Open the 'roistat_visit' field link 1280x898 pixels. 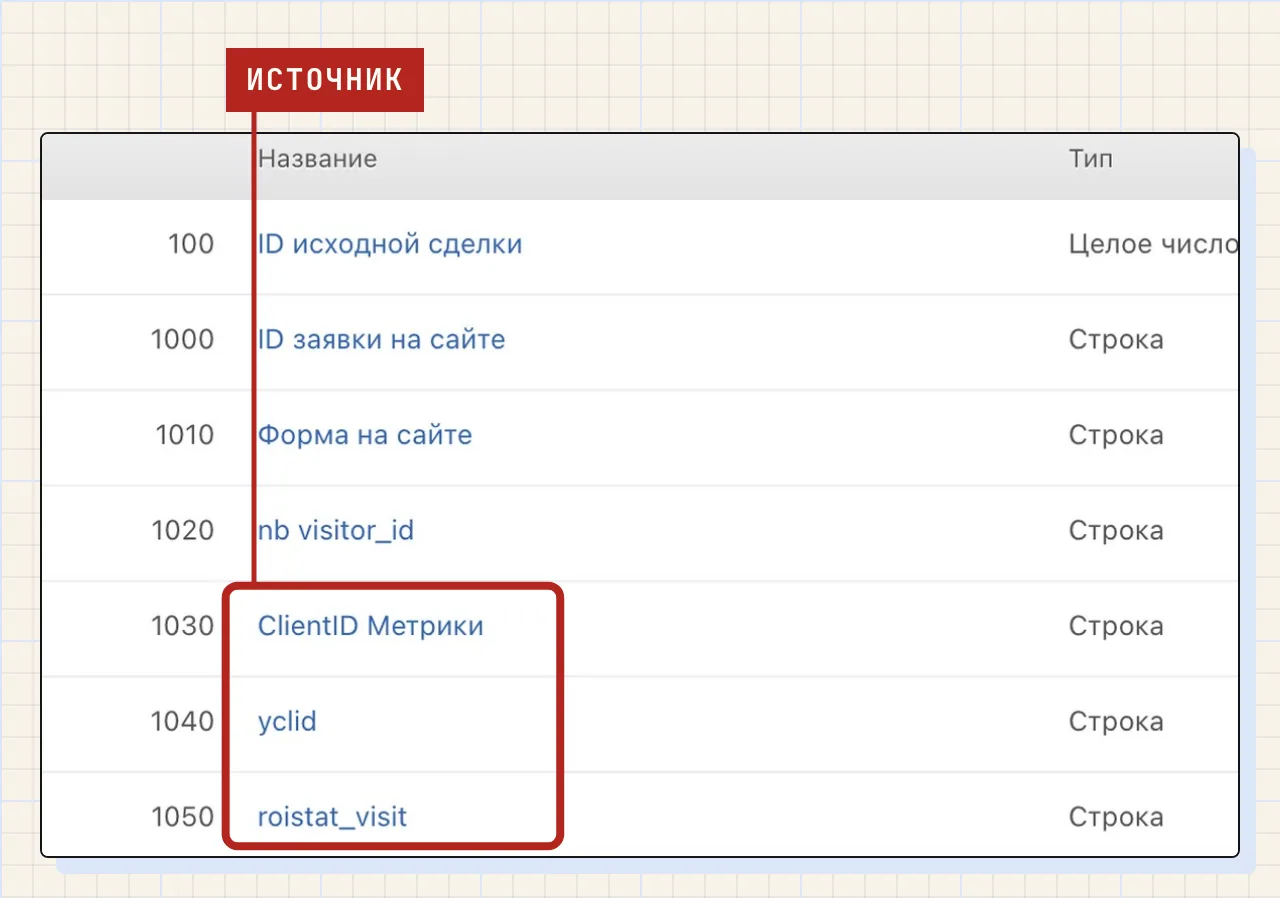[x=332, y=817]
